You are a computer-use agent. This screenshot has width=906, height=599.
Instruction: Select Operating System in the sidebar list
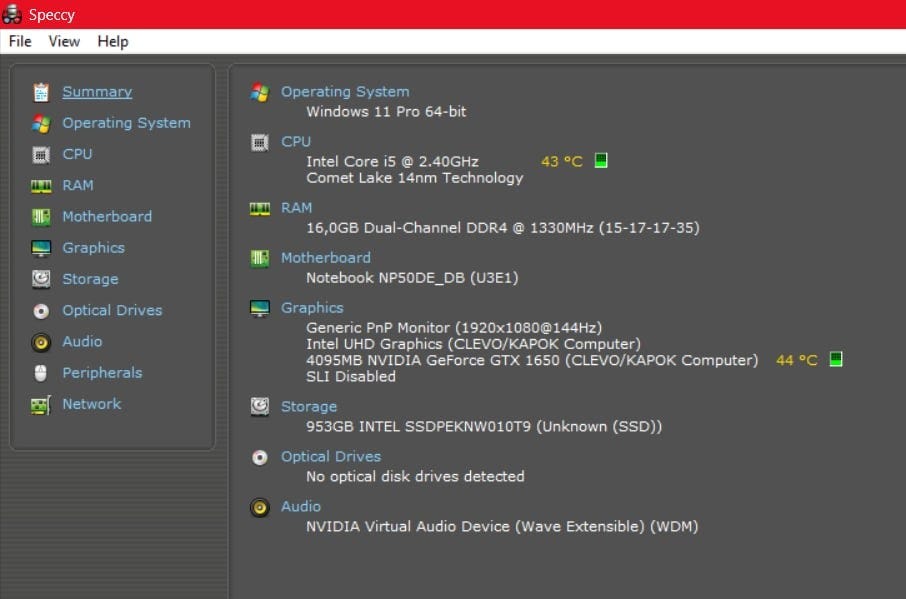tap(126, 123)
